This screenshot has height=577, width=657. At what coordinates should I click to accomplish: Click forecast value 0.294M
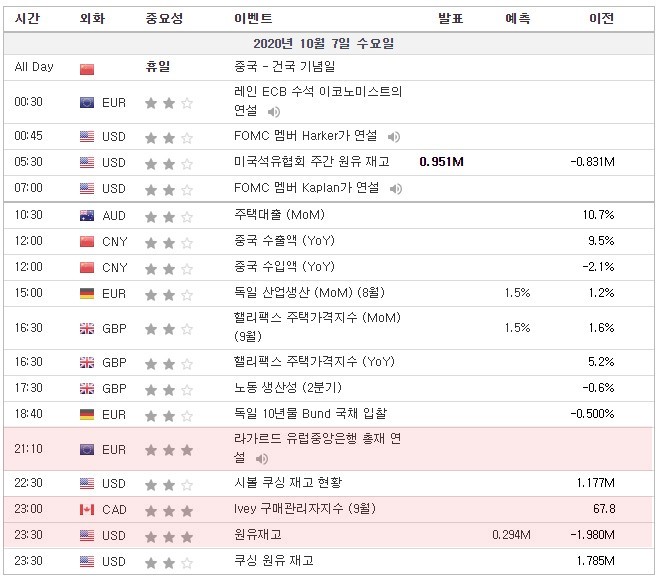[x=511, y=535]
